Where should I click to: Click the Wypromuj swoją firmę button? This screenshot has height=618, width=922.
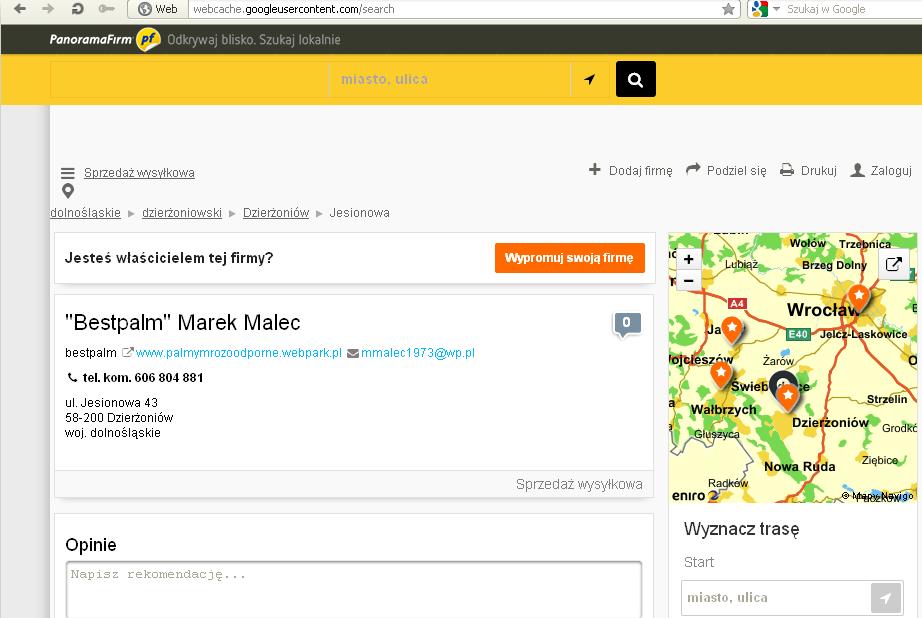tap(569, 258)
